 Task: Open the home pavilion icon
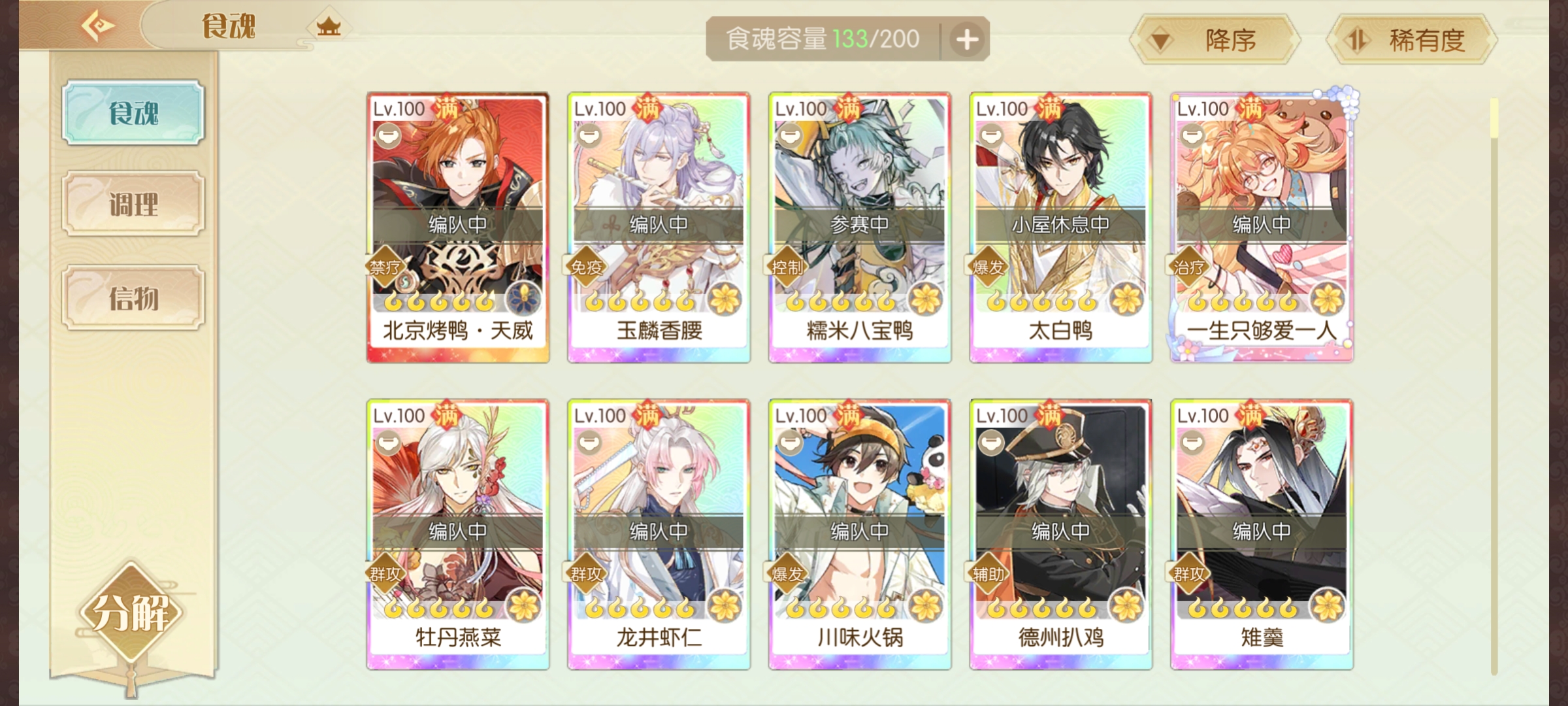pos(329,26)
